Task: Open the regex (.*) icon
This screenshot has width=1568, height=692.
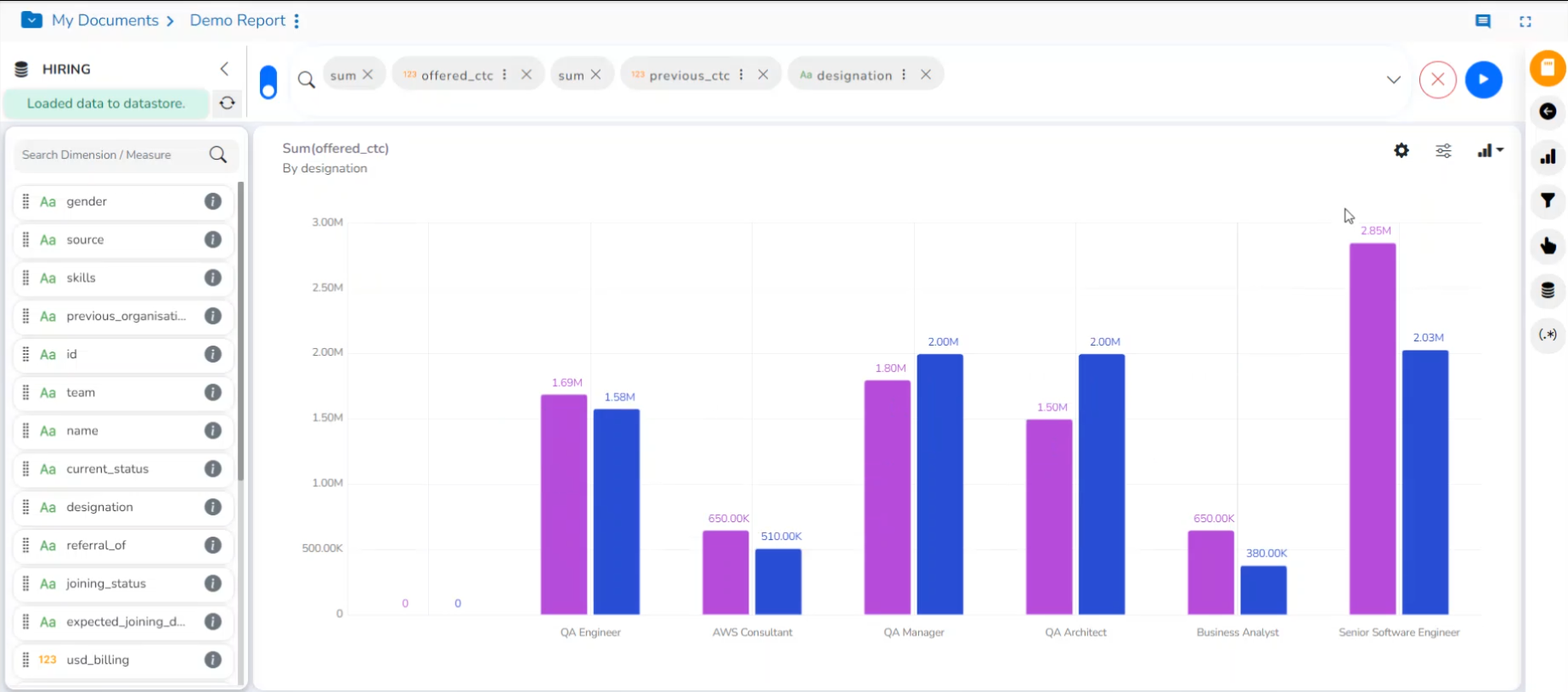Action: (1548, 335)
